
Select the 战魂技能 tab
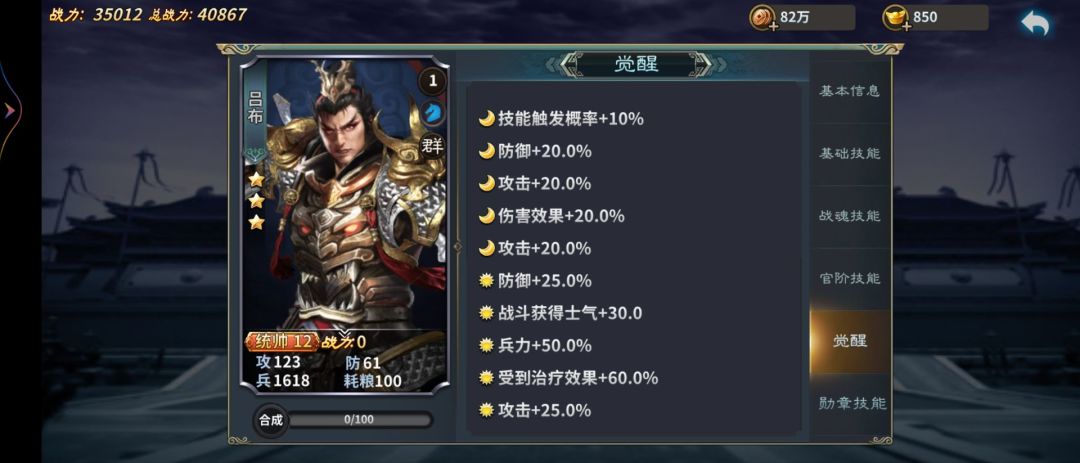point(849,216)
